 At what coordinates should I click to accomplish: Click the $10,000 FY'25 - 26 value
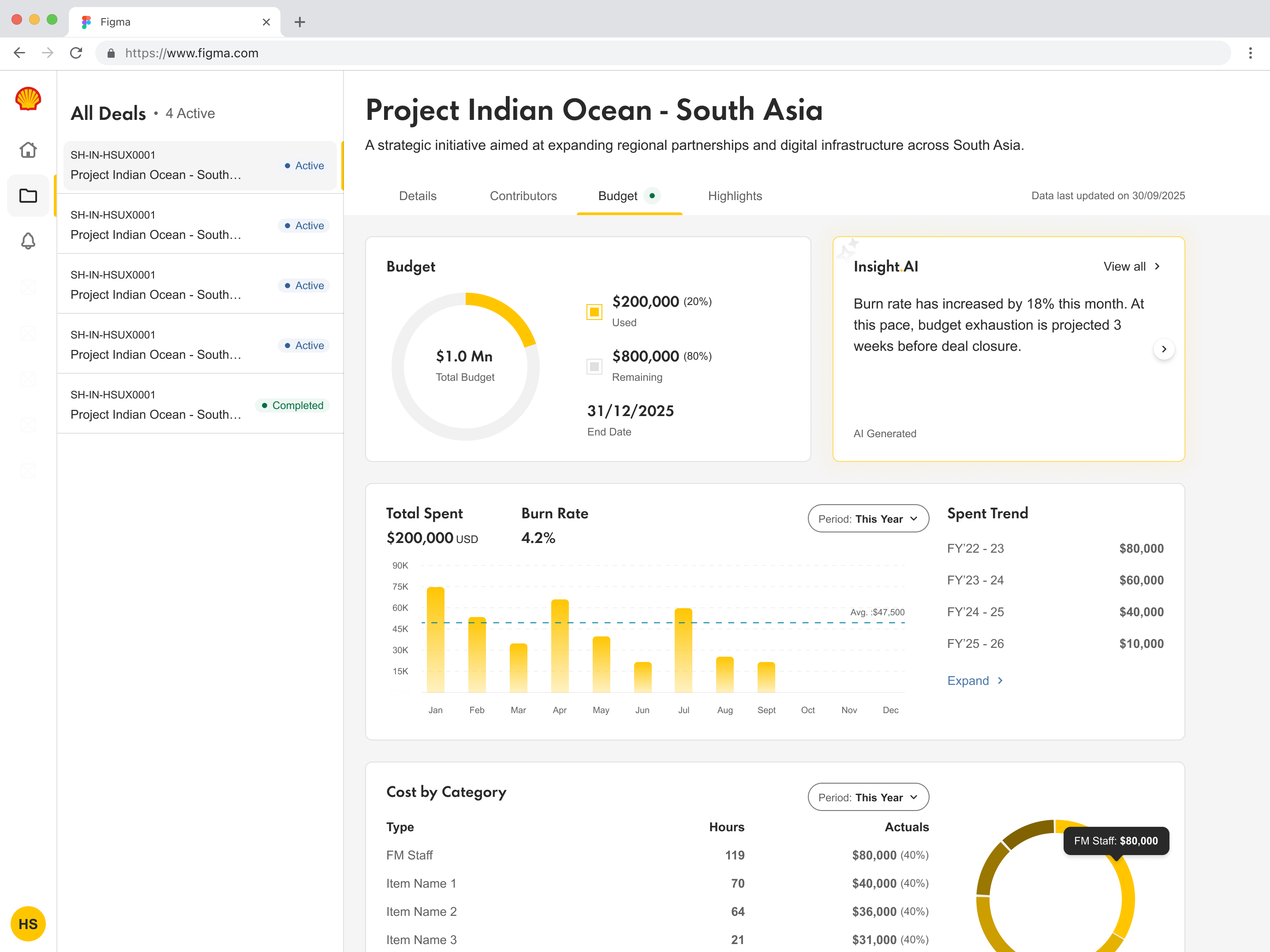1141,643
